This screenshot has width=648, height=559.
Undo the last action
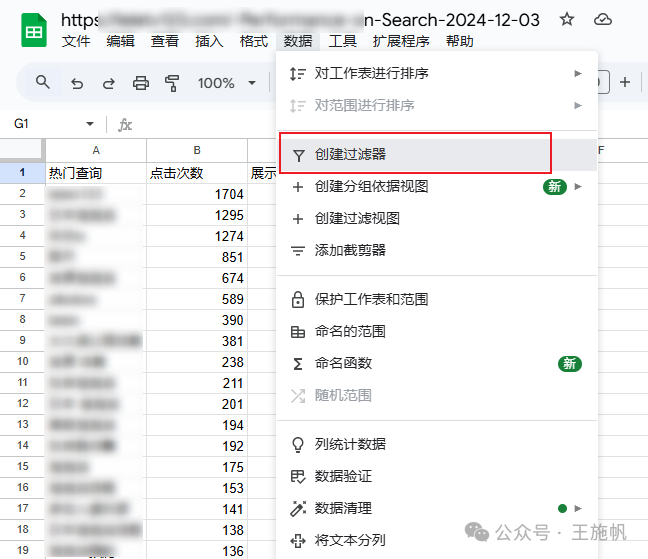click(77, 83)
